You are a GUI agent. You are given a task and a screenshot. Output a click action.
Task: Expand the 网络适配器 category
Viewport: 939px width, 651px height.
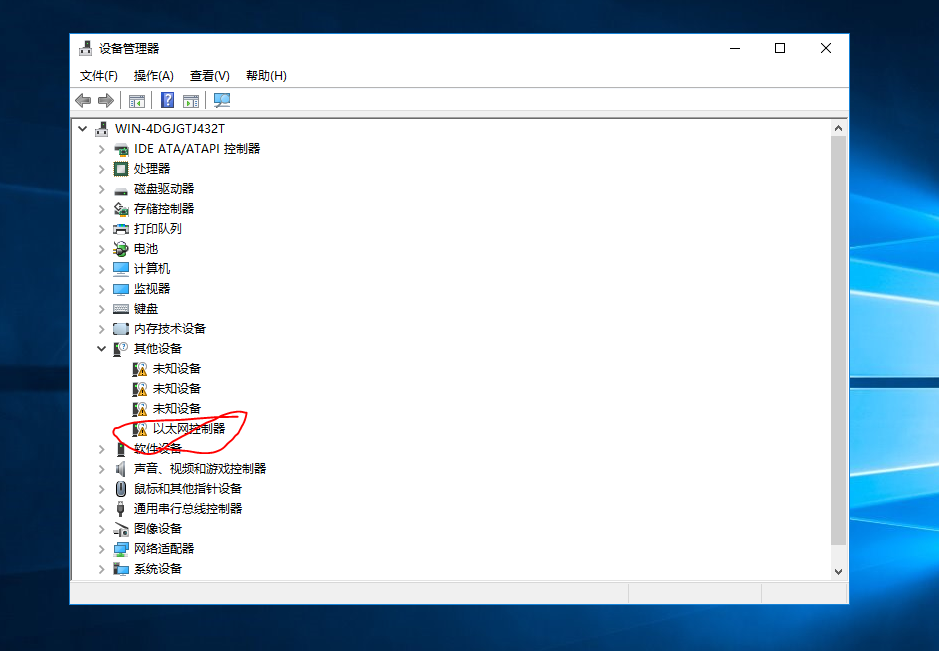[x=102, y=549]
